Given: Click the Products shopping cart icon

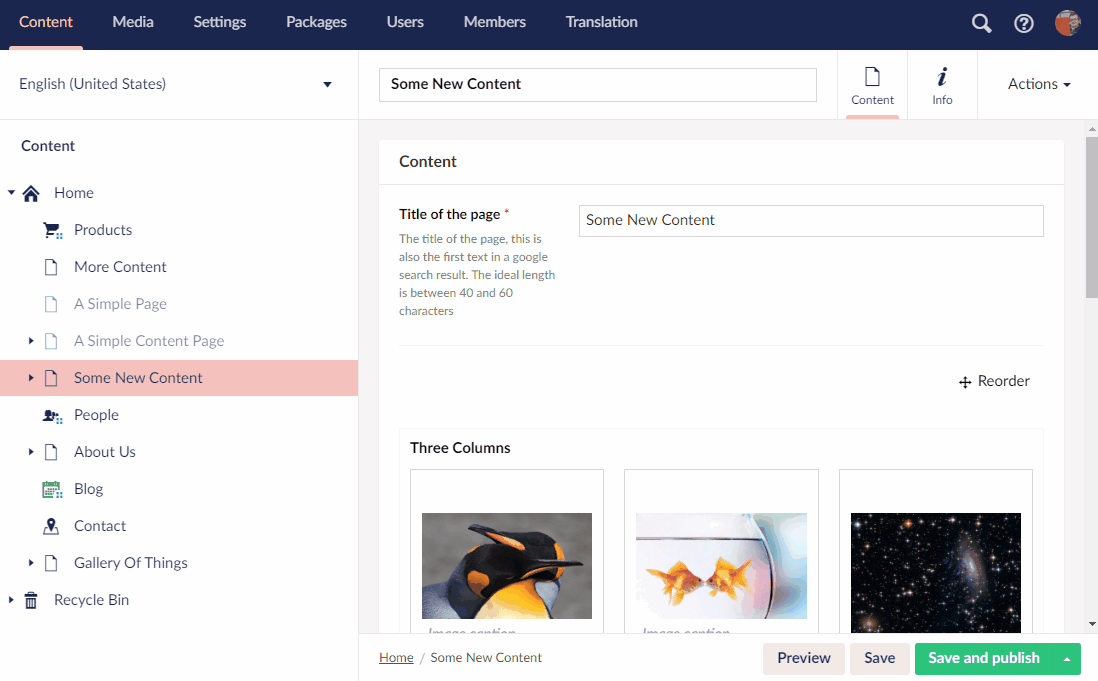Looking at the screenshot, I should coord(53,230).
